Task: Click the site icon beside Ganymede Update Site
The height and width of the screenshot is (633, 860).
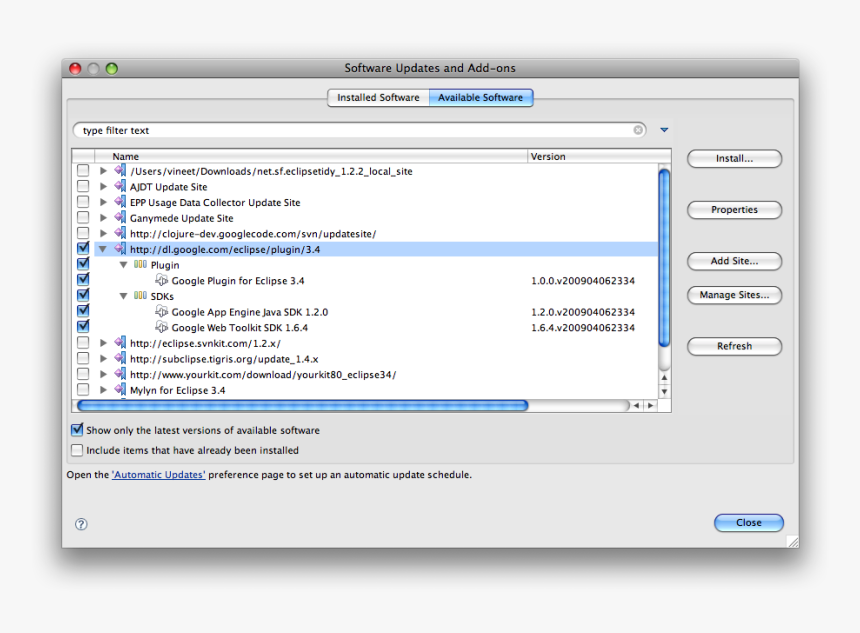Action: [x=120, y=218]
